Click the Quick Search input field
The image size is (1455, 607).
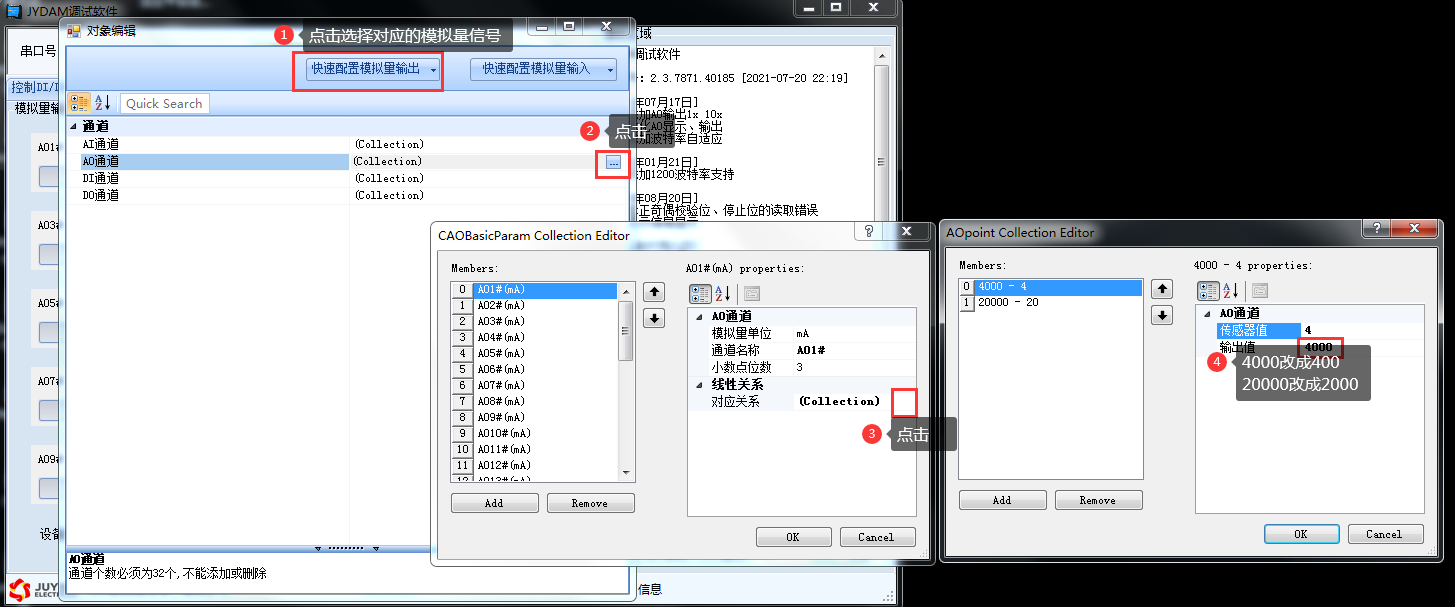click(x=165, y=103)
